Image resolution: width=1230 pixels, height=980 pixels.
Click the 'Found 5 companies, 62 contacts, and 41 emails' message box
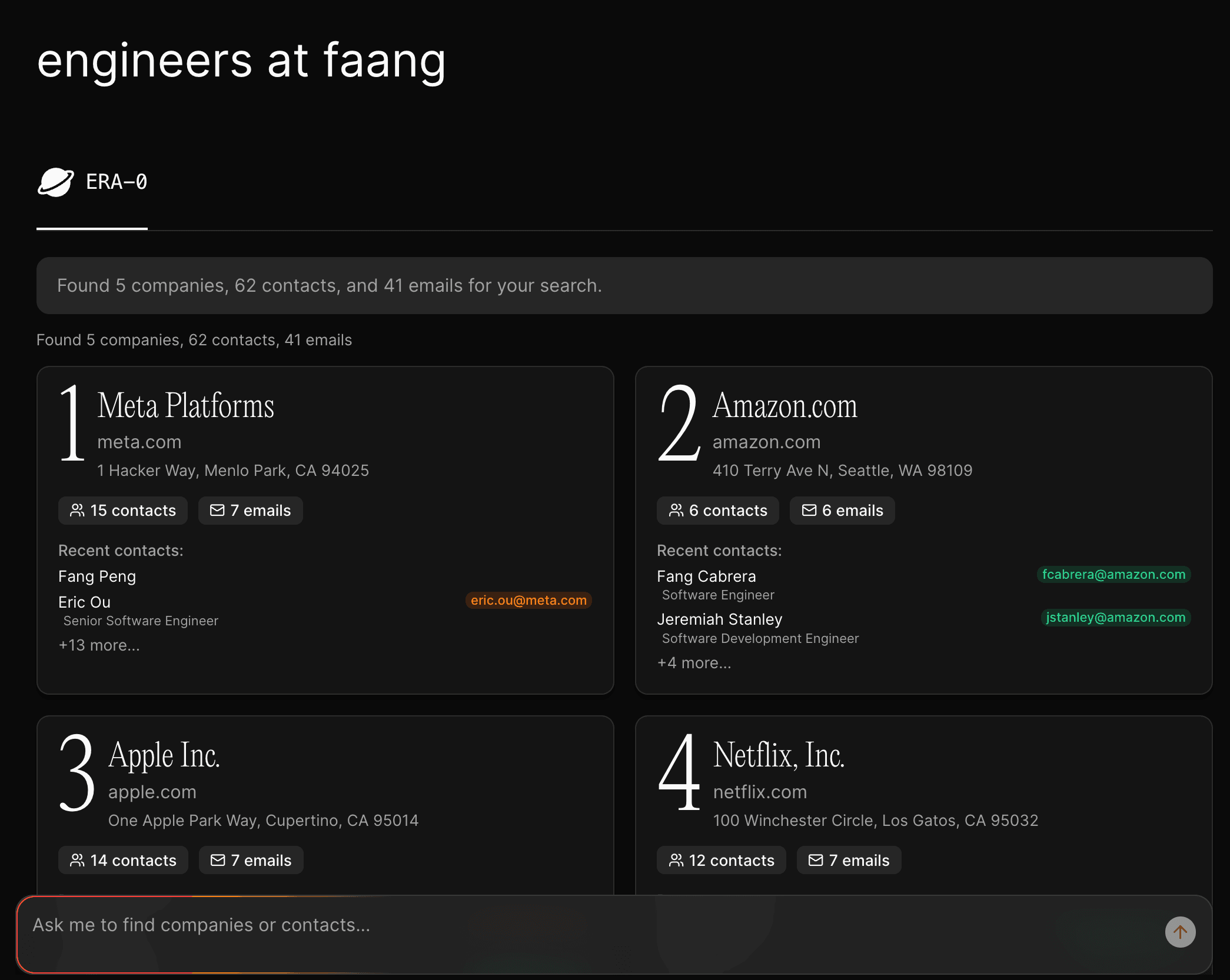click(624, 285)
